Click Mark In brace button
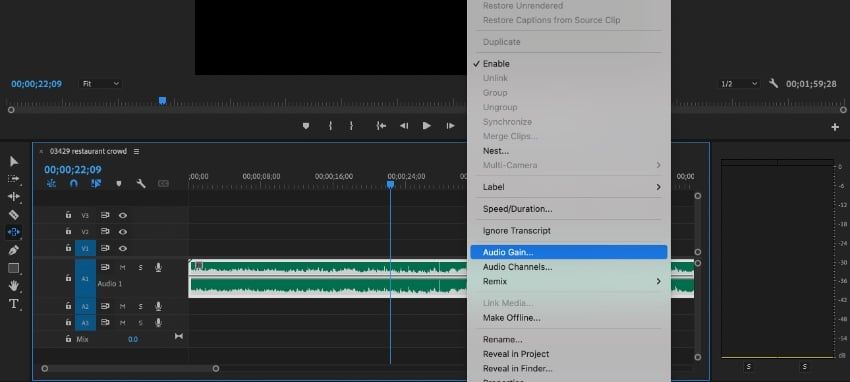The width and height of the screenshot is (850, 382). point(330,126)
